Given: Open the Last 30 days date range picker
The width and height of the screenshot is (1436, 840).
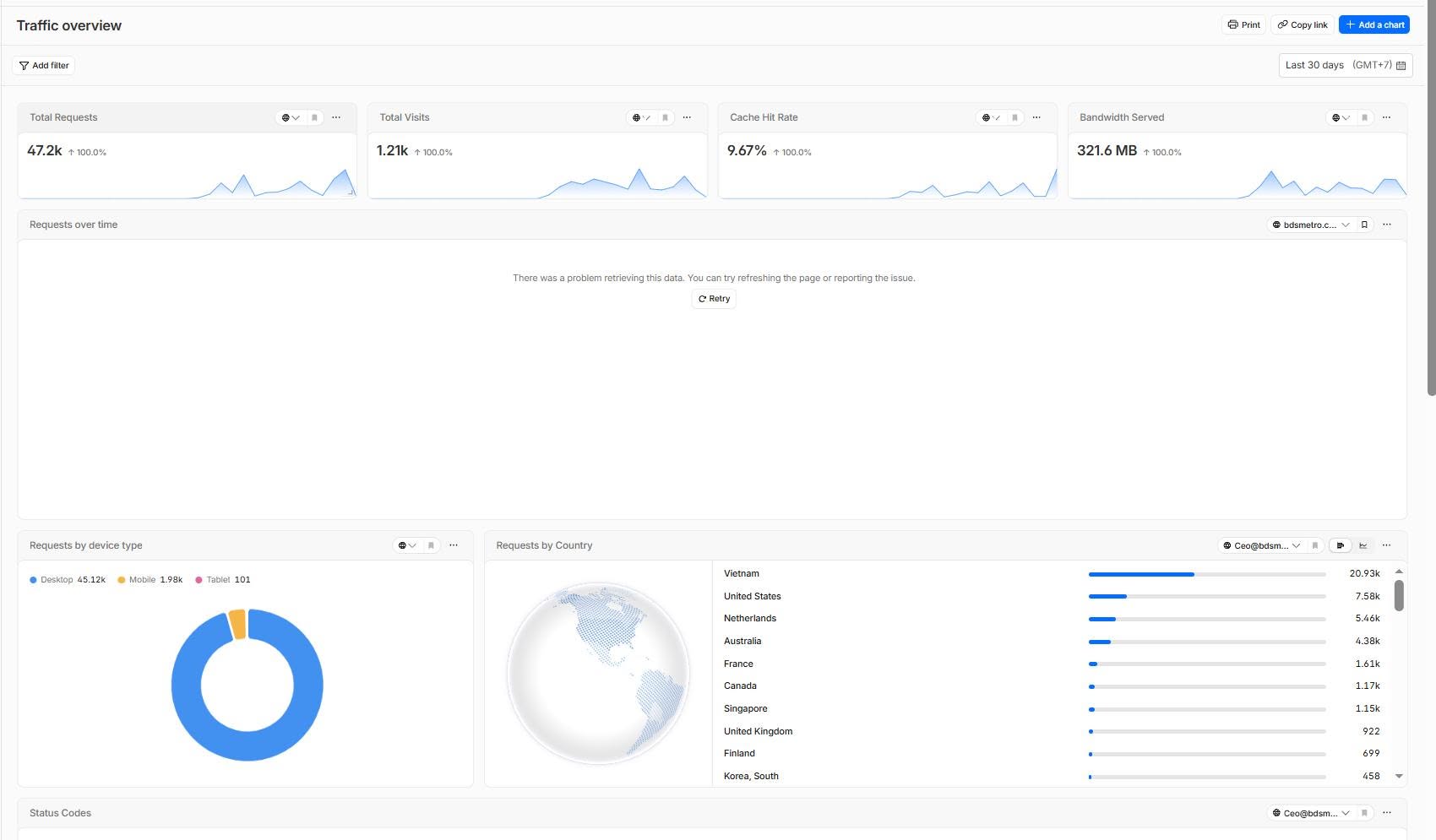Looking at the screenshot, I should click(x=1346, y=65).
